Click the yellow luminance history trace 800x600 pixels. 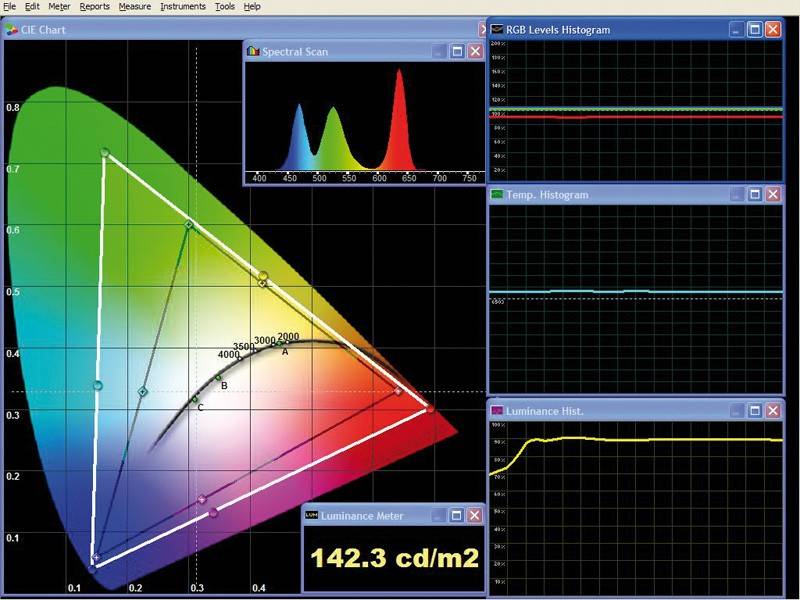point(636,439)
